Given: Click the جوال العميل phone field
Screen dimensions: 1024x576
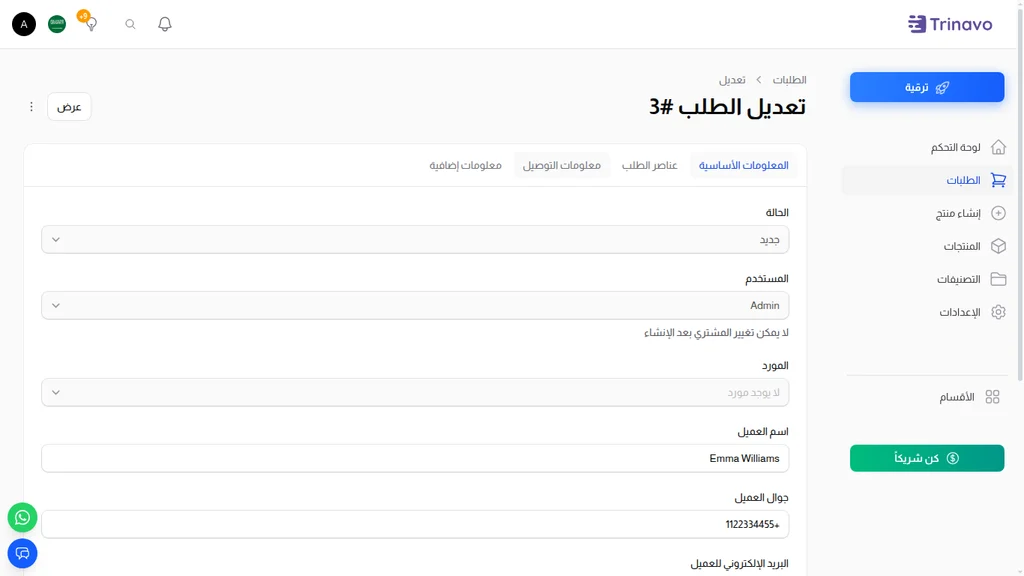Looking at the screenshot, I should (415, 524).
